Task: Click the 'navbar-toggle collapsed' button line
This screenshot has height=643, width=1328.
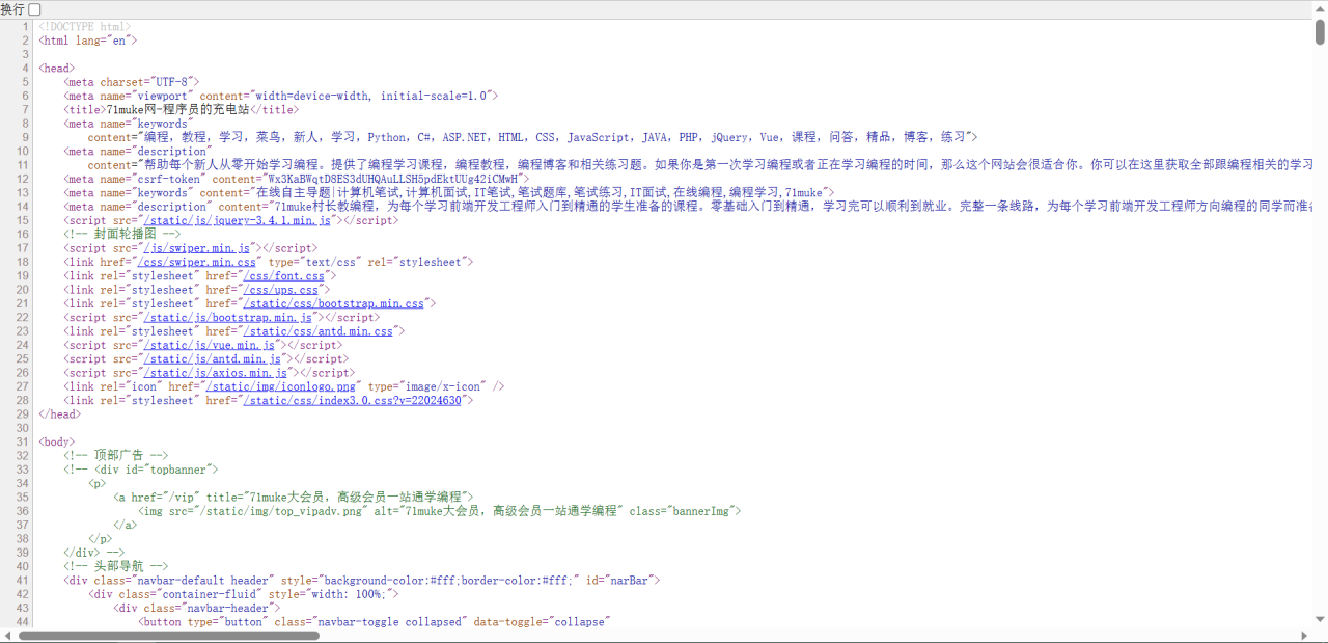Action: click(372, 622)
